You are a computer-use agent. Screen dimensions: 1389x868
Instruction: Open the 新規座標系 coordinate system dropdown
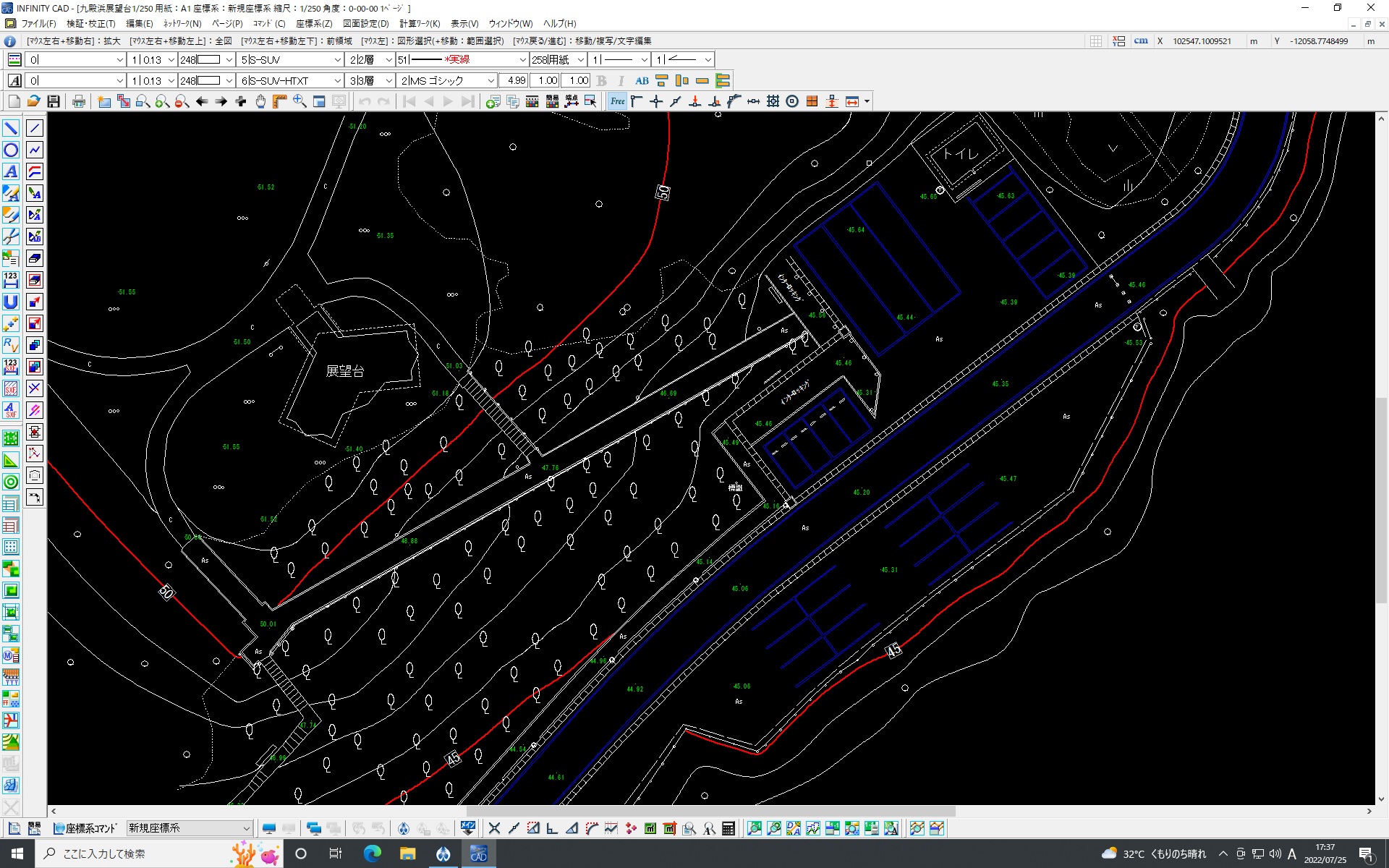point(190,828)
